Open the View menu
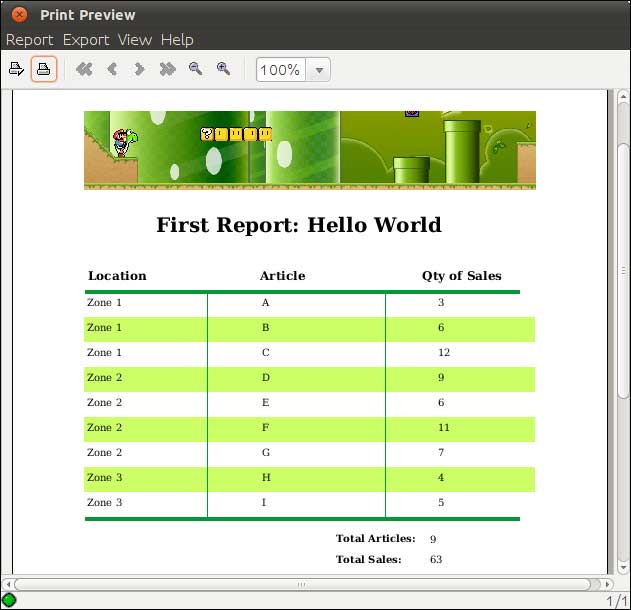The image size is (631, 610). tap(134, 40)
